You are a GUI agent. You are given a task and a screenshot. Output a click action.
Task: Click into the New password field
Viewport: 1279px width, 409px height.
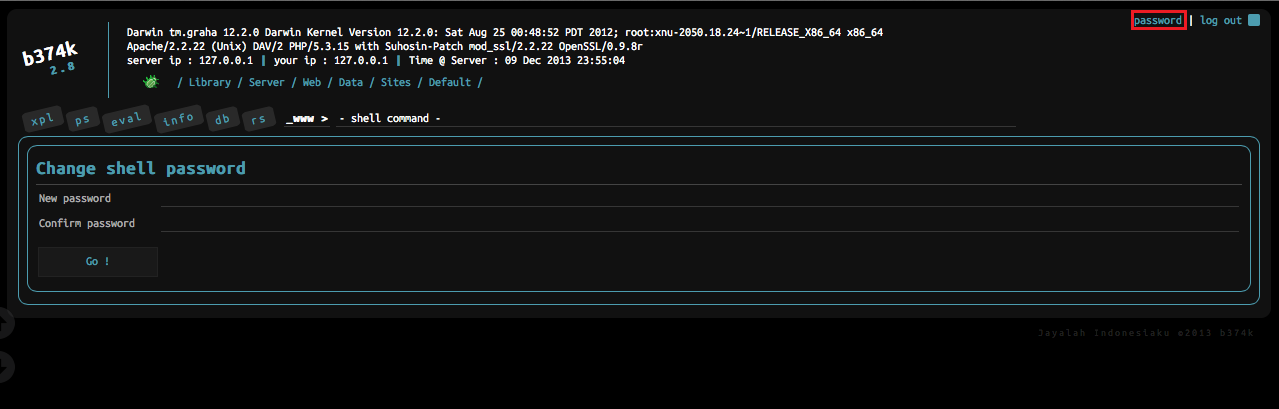[700, 198]
